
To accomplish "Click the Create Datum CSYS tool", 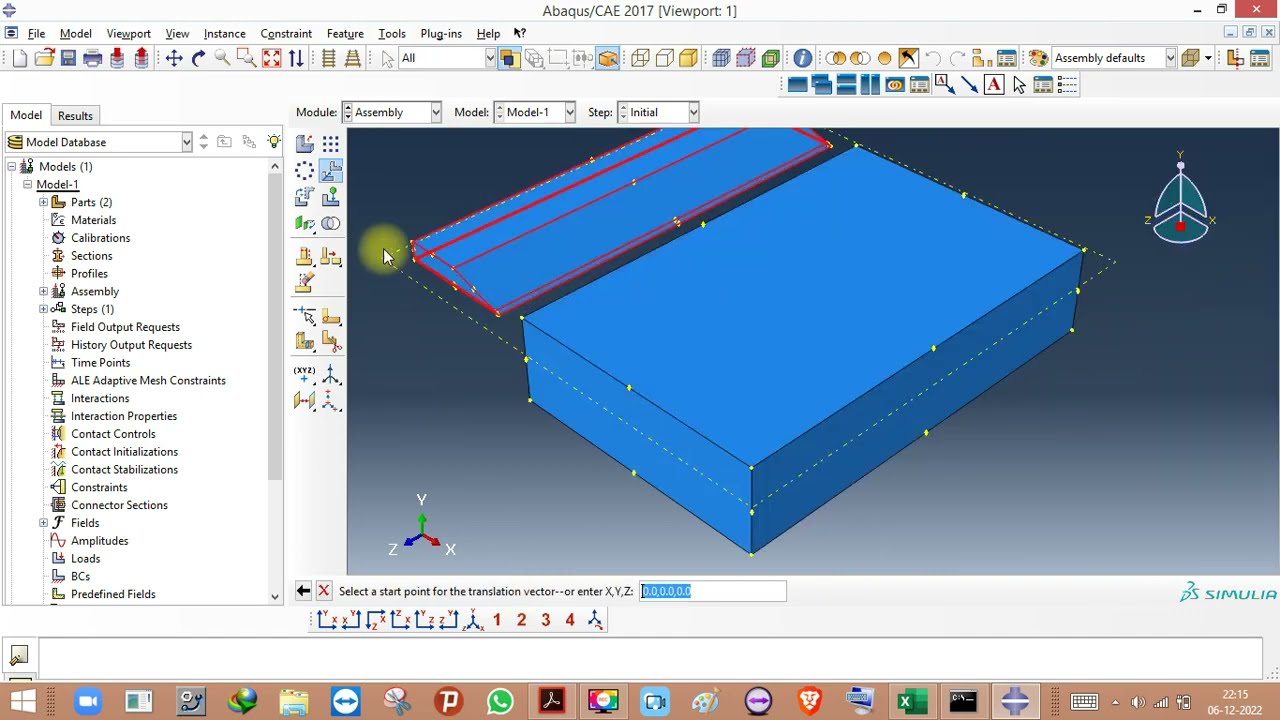I will [331, 375].
